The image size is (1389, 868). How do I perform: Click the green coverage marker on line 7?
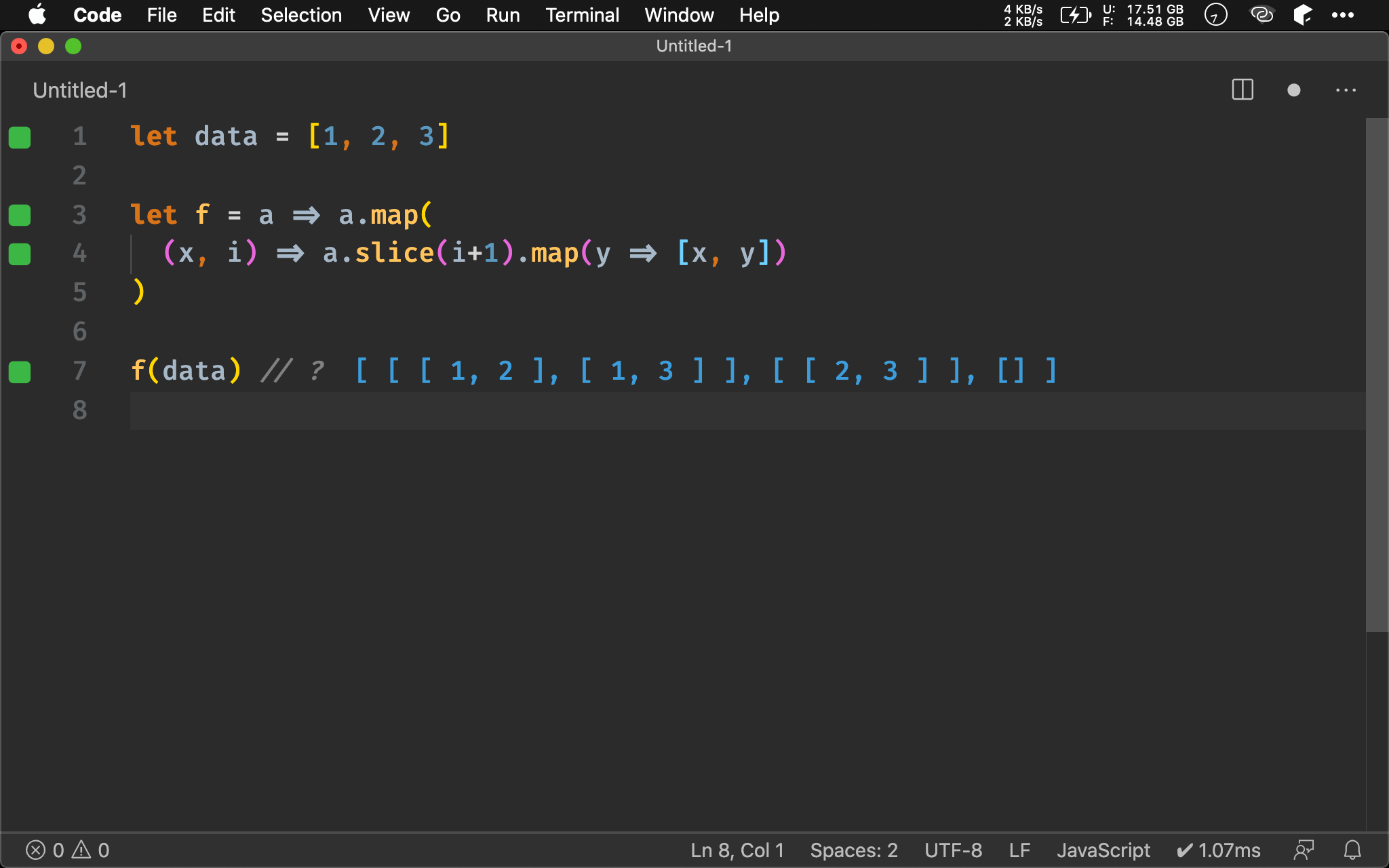coord(20,372)
